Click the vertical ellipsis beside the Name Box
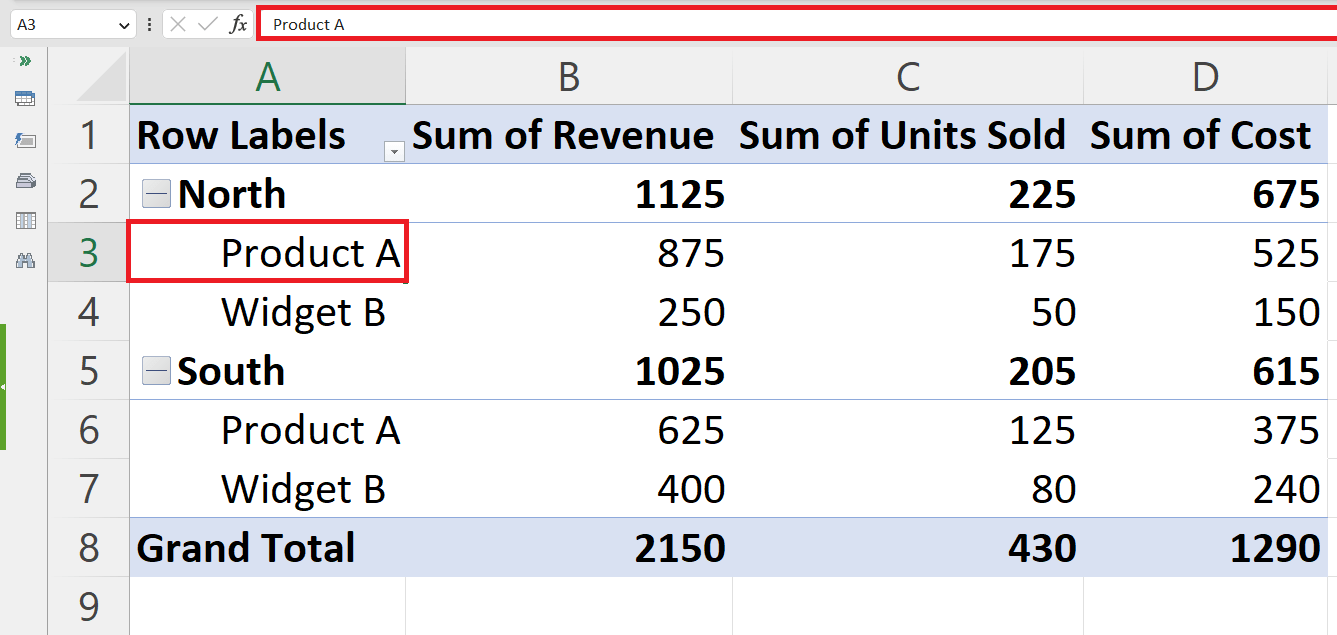This screenshot has width=1337, height=635. coord(148,24)
